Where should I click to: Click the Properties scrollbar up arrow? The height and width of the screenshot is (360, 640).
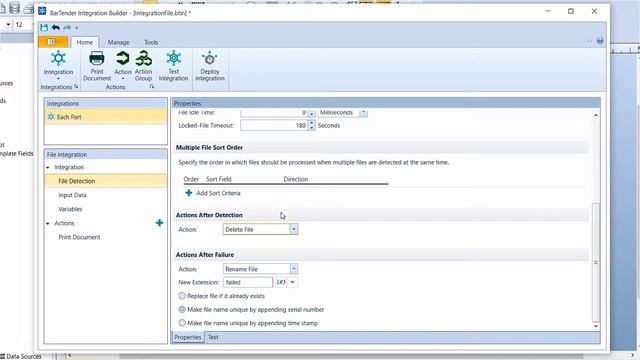[596, 115]
